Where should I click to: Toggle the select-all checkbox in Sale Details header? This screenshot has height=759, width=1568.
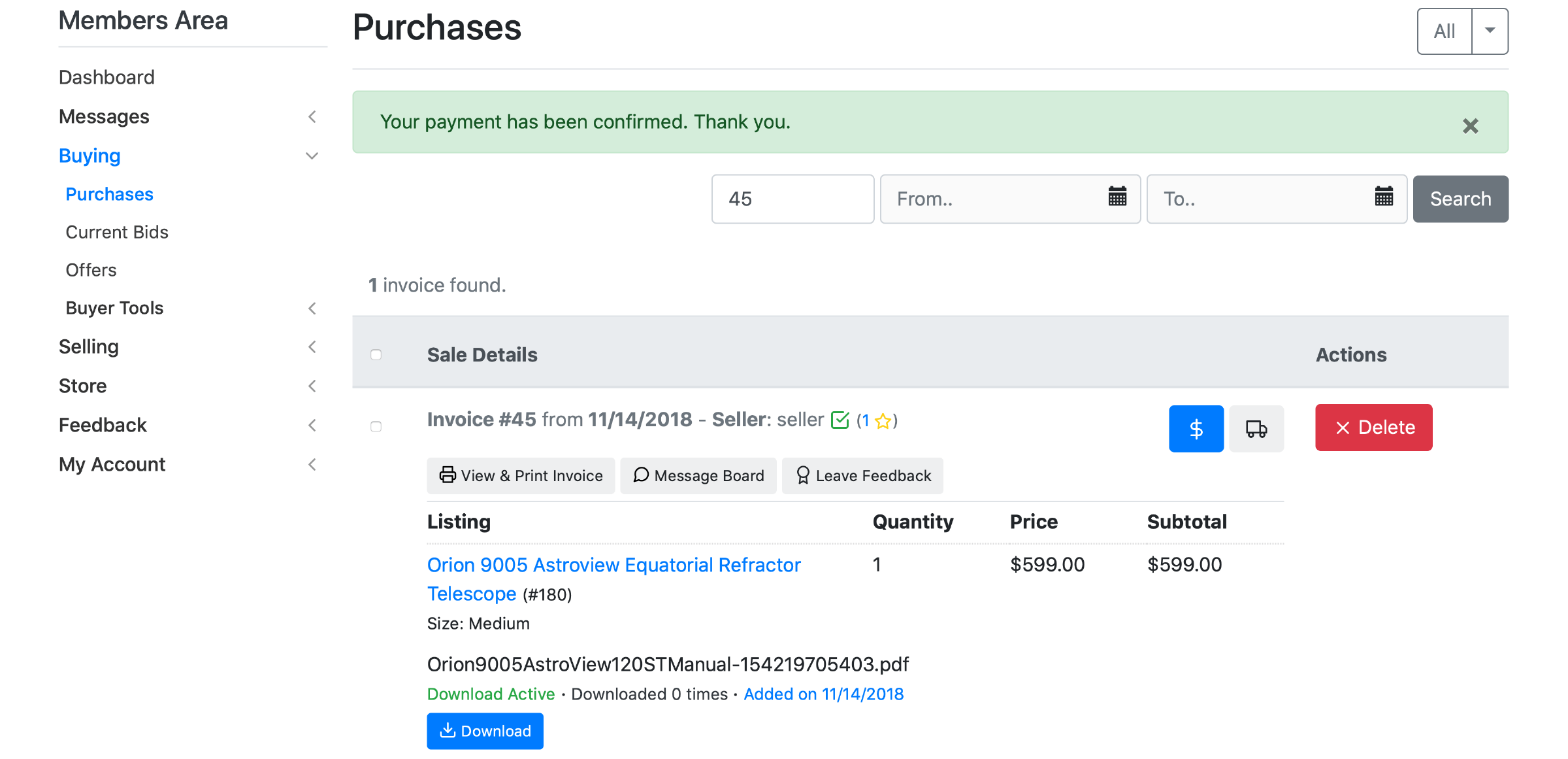click(376, 354)
